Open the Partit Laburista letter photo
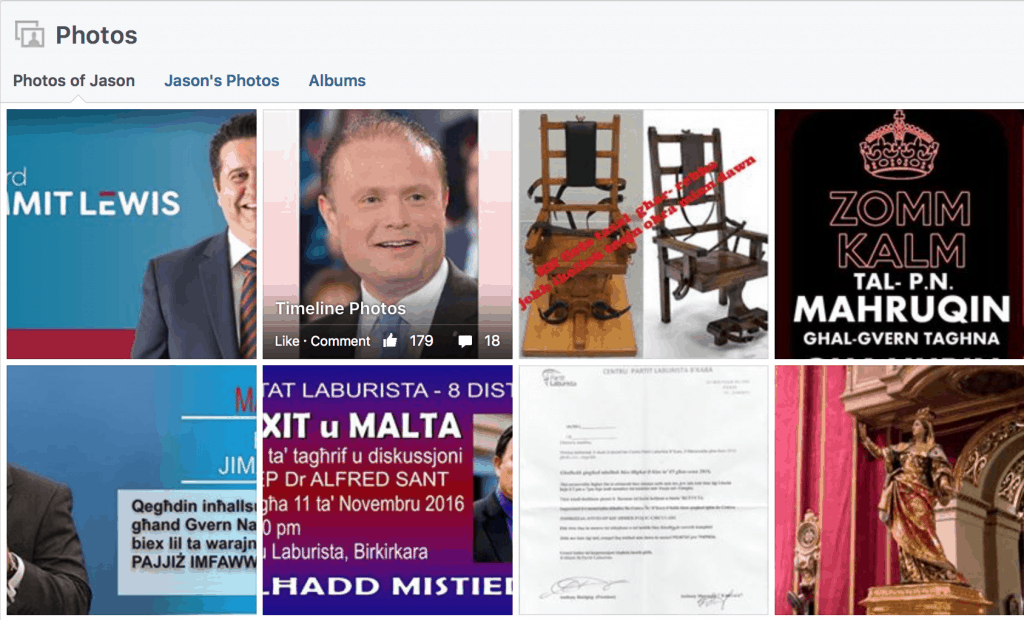1024x620 pixels. coord(644,490)
